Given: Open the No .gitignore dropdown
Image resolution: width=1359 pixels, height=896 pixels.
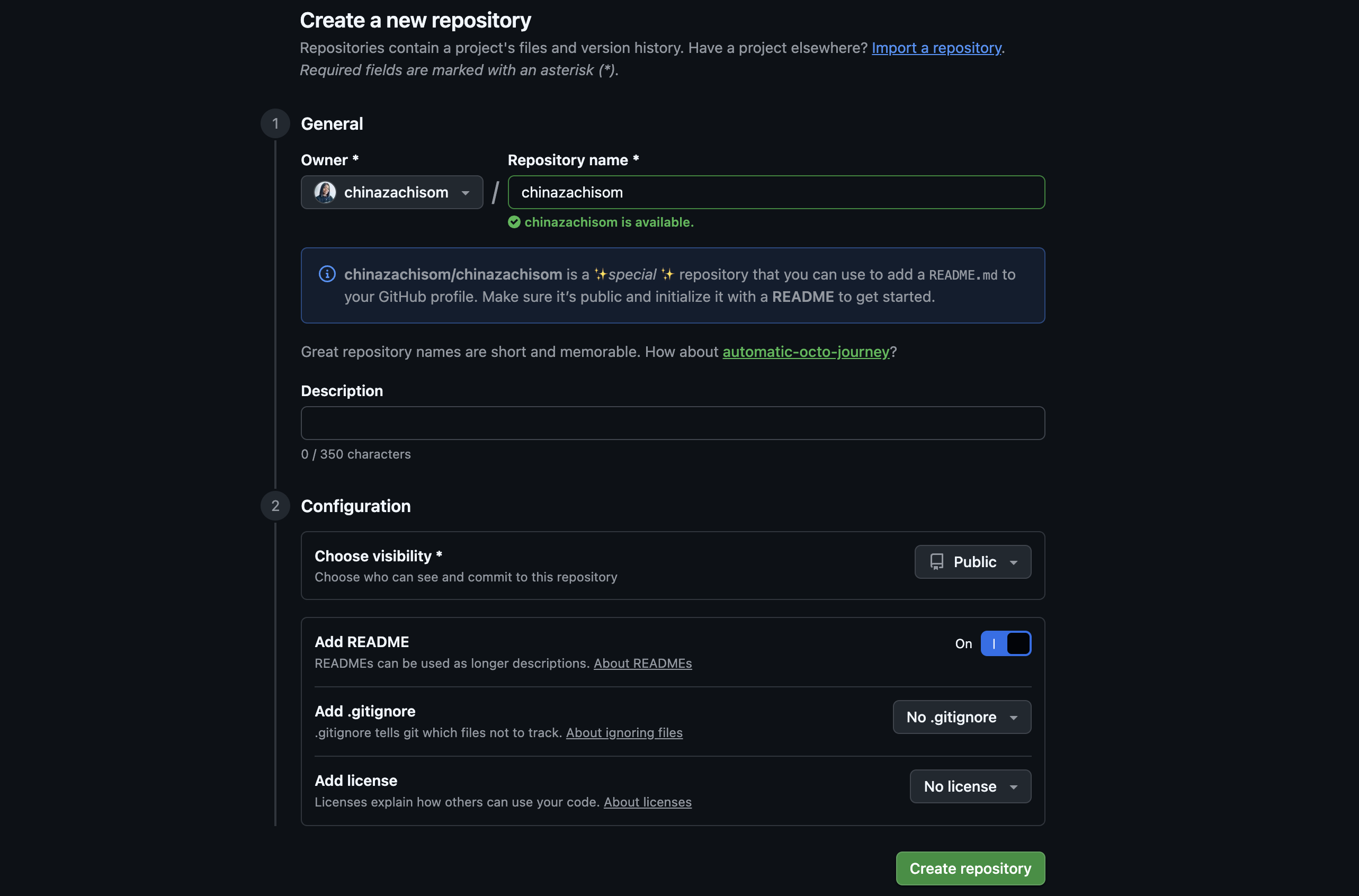Looking at the screenshot, I should click(962, 717).
